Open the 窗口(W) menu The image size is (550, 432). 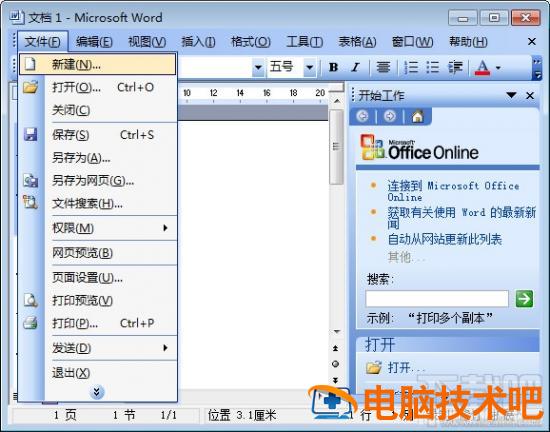coord(412,42)
